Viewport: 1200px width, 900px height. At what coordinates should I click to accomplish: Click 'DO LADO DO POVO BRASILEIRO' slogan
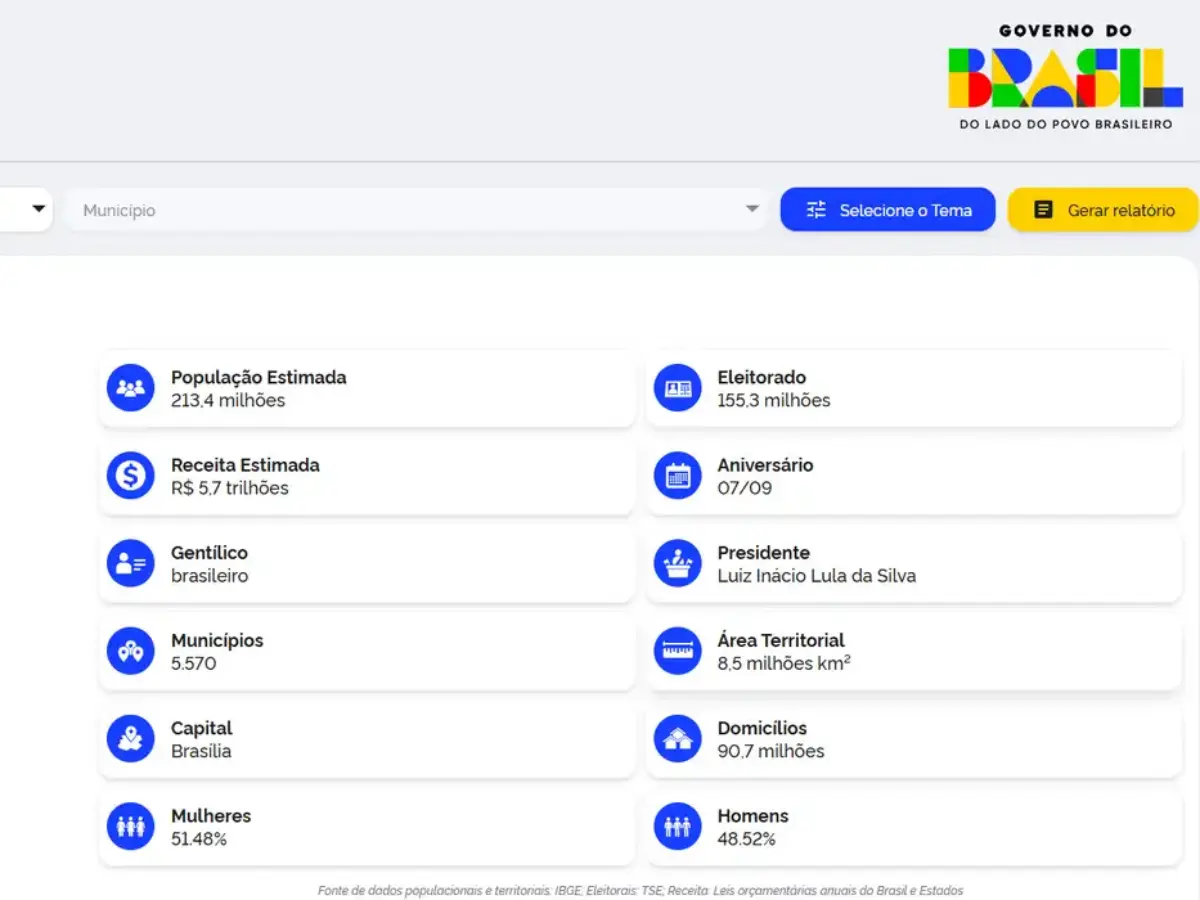(x=1065, y=124)
